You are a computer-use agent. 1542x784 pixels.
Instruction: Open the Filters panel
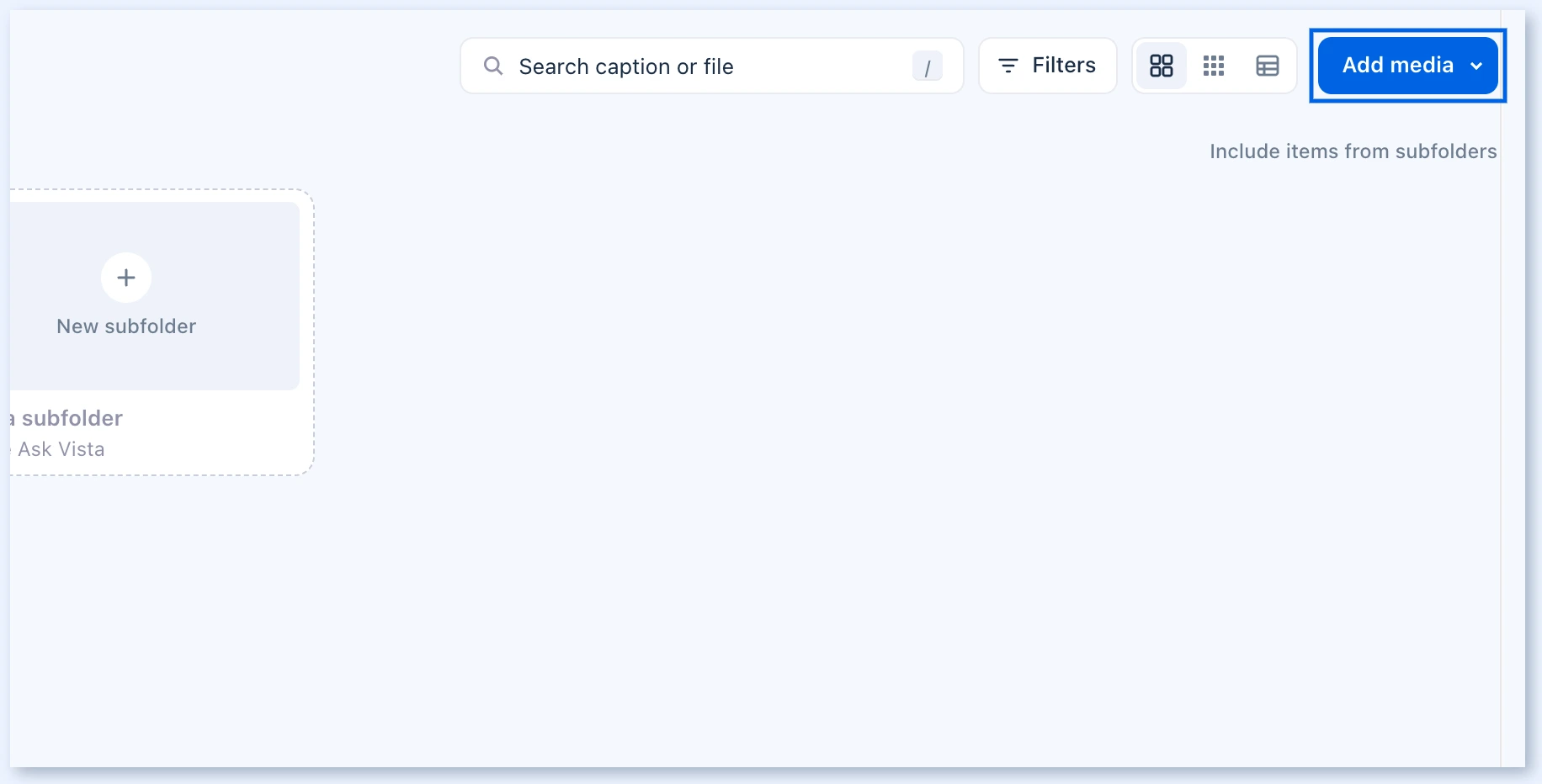(1048, 66)
